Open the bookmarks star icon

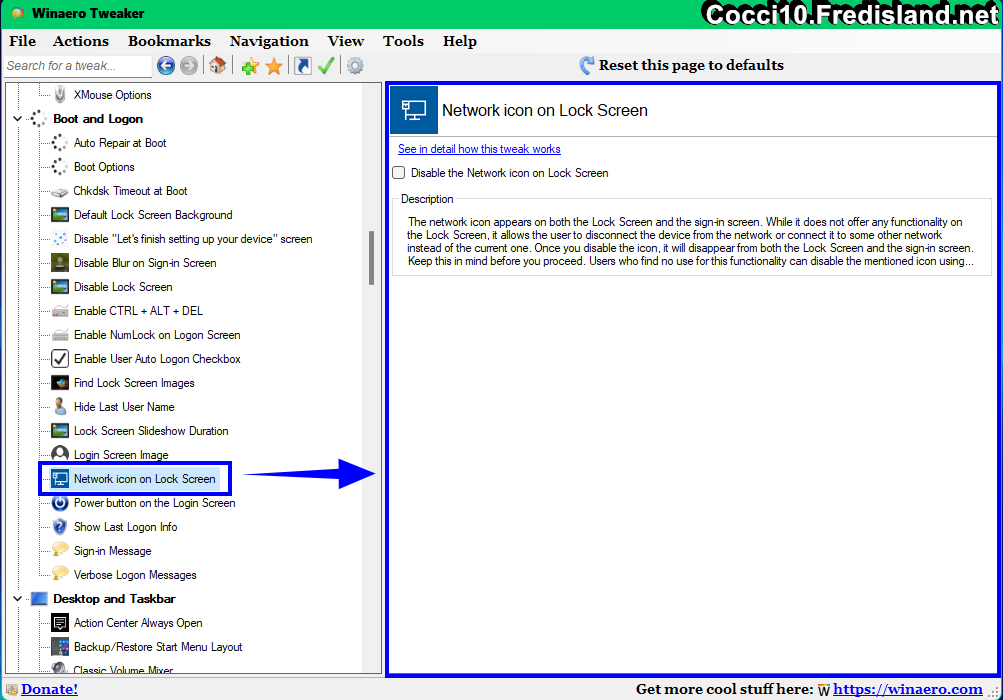click(x=274, y=65)
